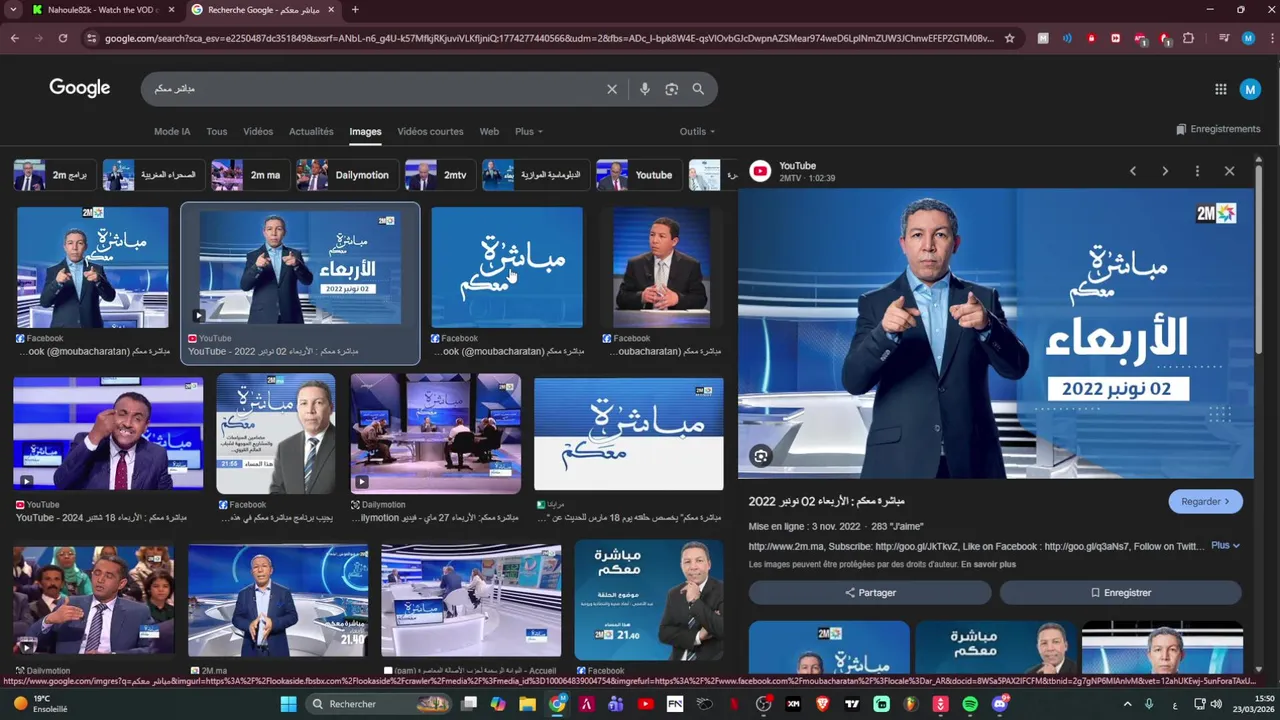
Task: Reload the page in Chrome
Action: coord(62,38)
